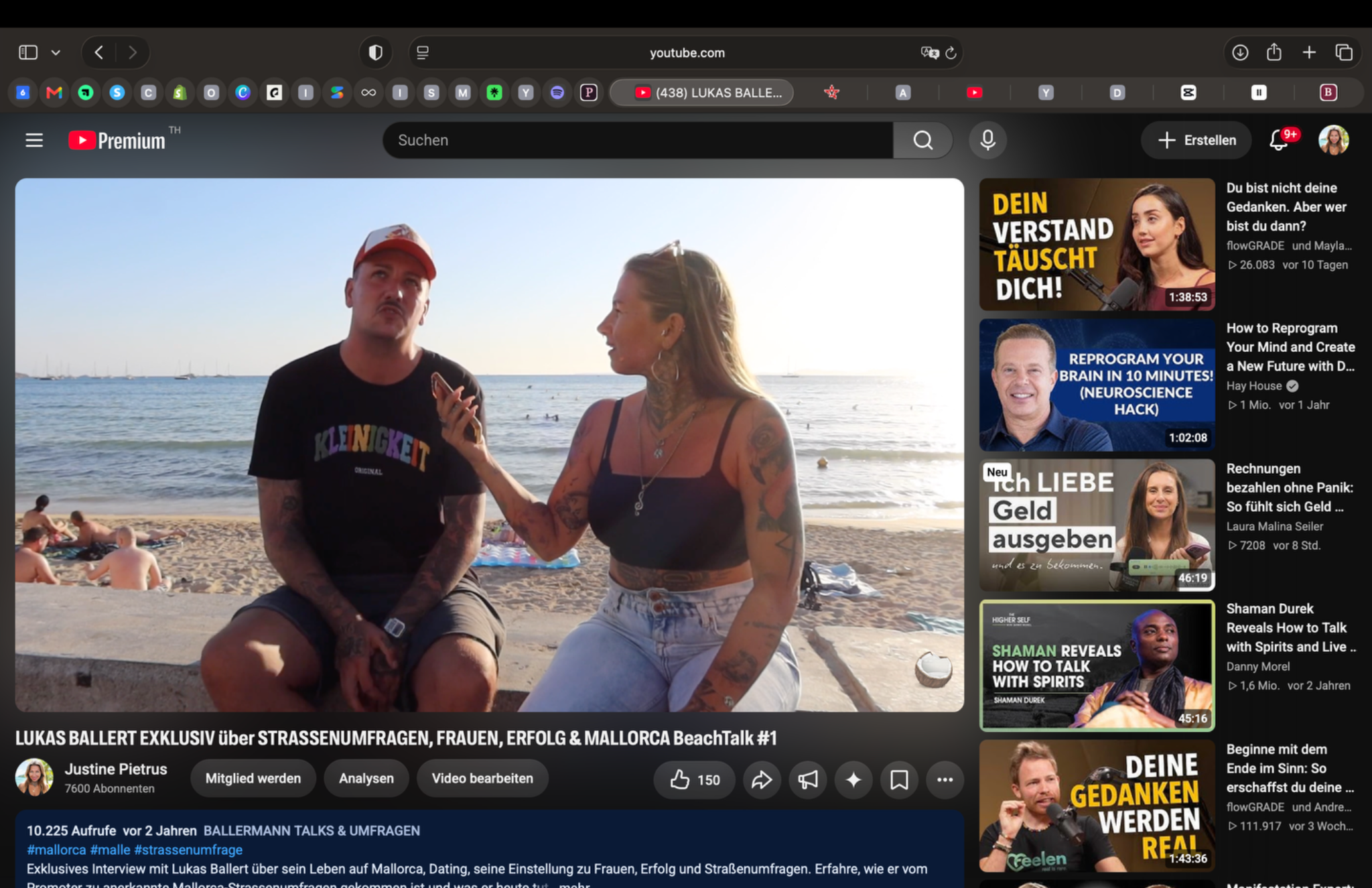Open a new Safari tab
Image resolution: width=1372 pixels, height=888 pixels.
pyautogui.click(x=1309, y=52)
